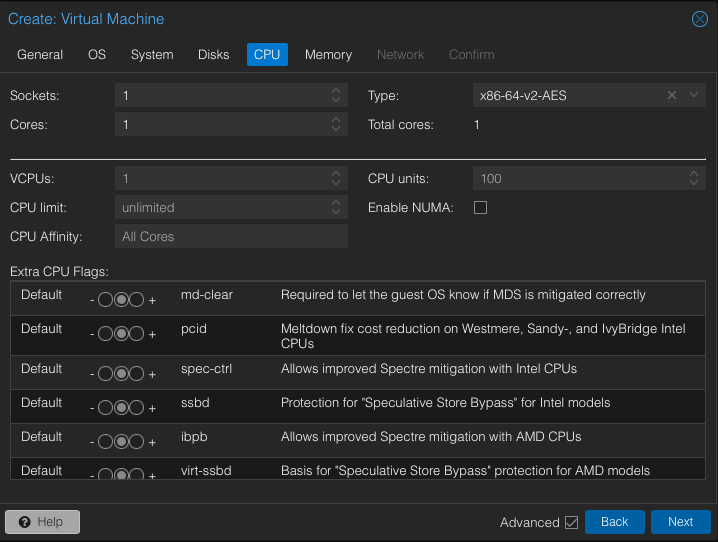Image resolution: width=718 pixels, height=542 pixels.
Task: Enable the NUMA checkbox
Action: tap(480, 208)
